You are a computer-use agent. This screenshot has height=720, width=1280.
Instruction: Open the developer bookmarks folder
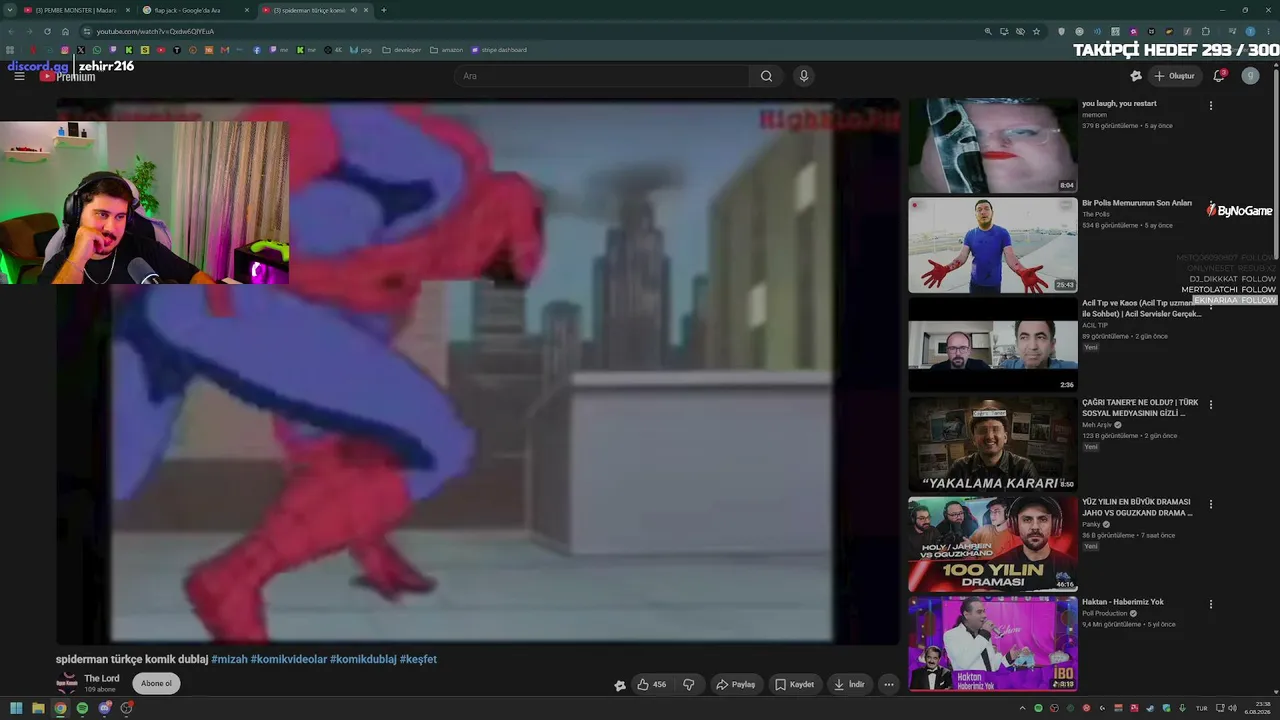point(402,50)
